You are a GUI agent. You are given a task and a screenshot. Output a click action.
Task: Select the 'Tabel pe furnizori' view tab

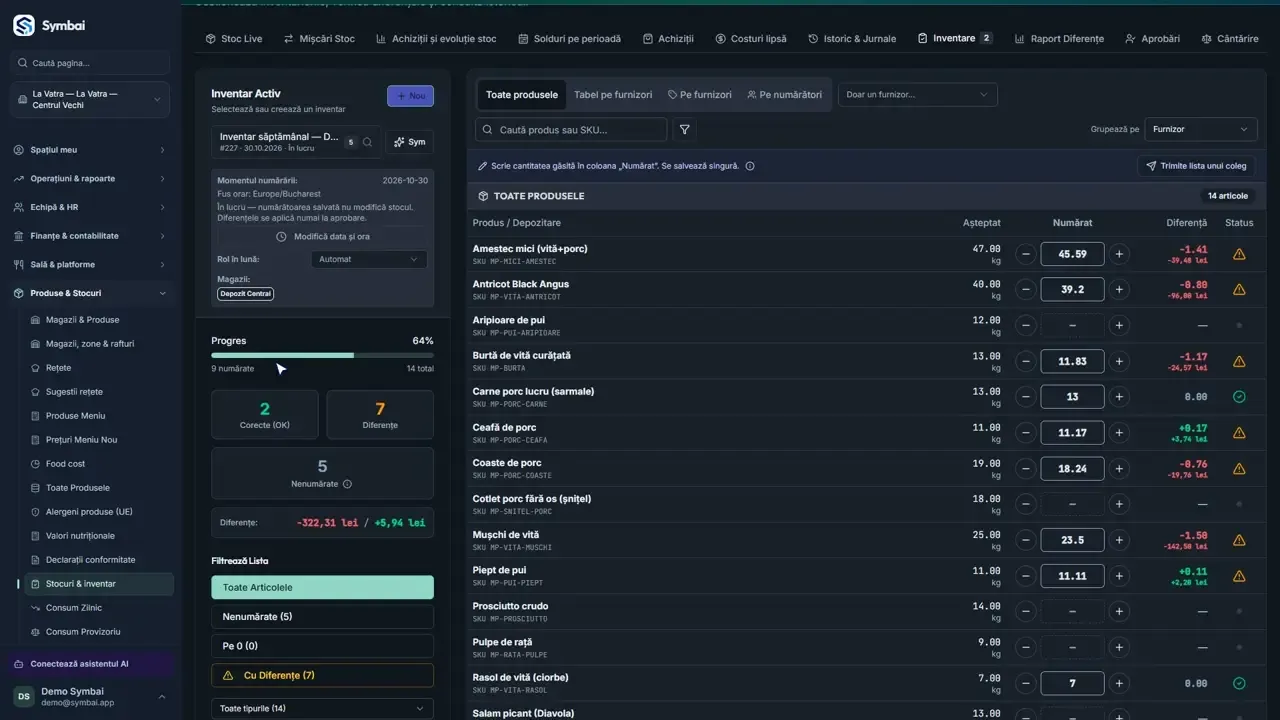613,95
